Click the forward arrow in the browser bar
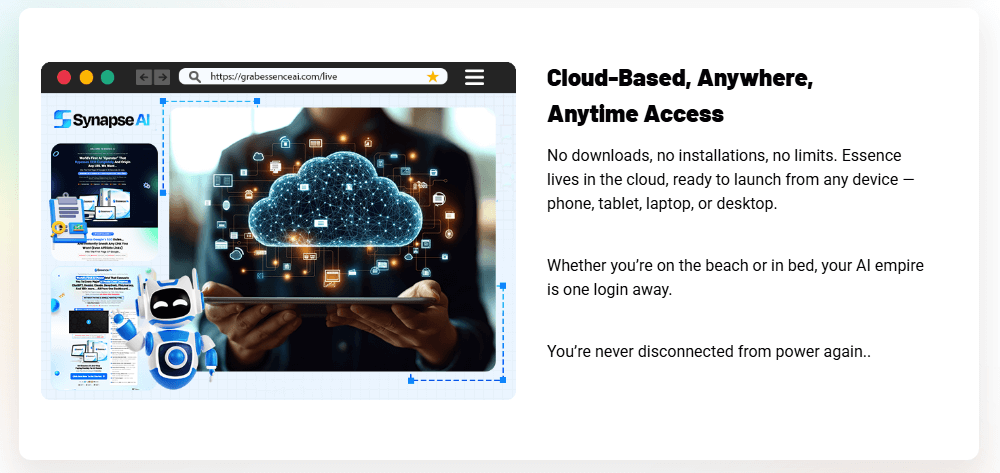This screenshot has height=473, width=1000. [161, 77]
